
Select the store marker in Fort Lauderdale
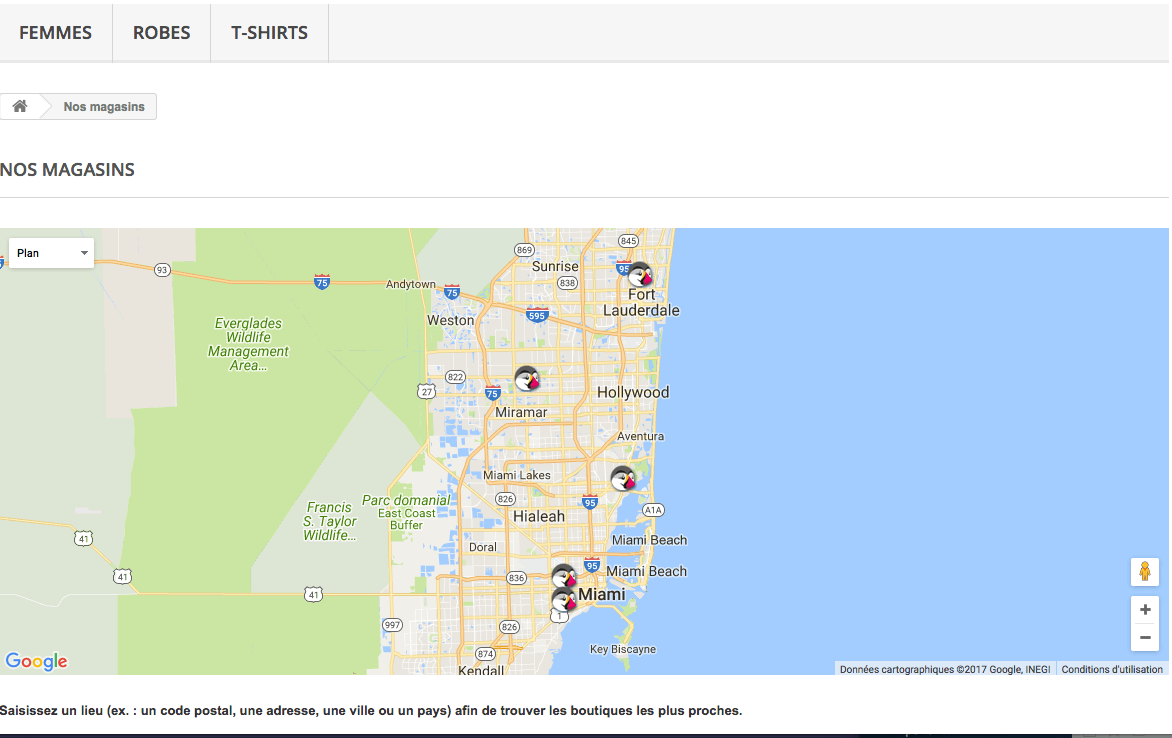coord(639,274)
